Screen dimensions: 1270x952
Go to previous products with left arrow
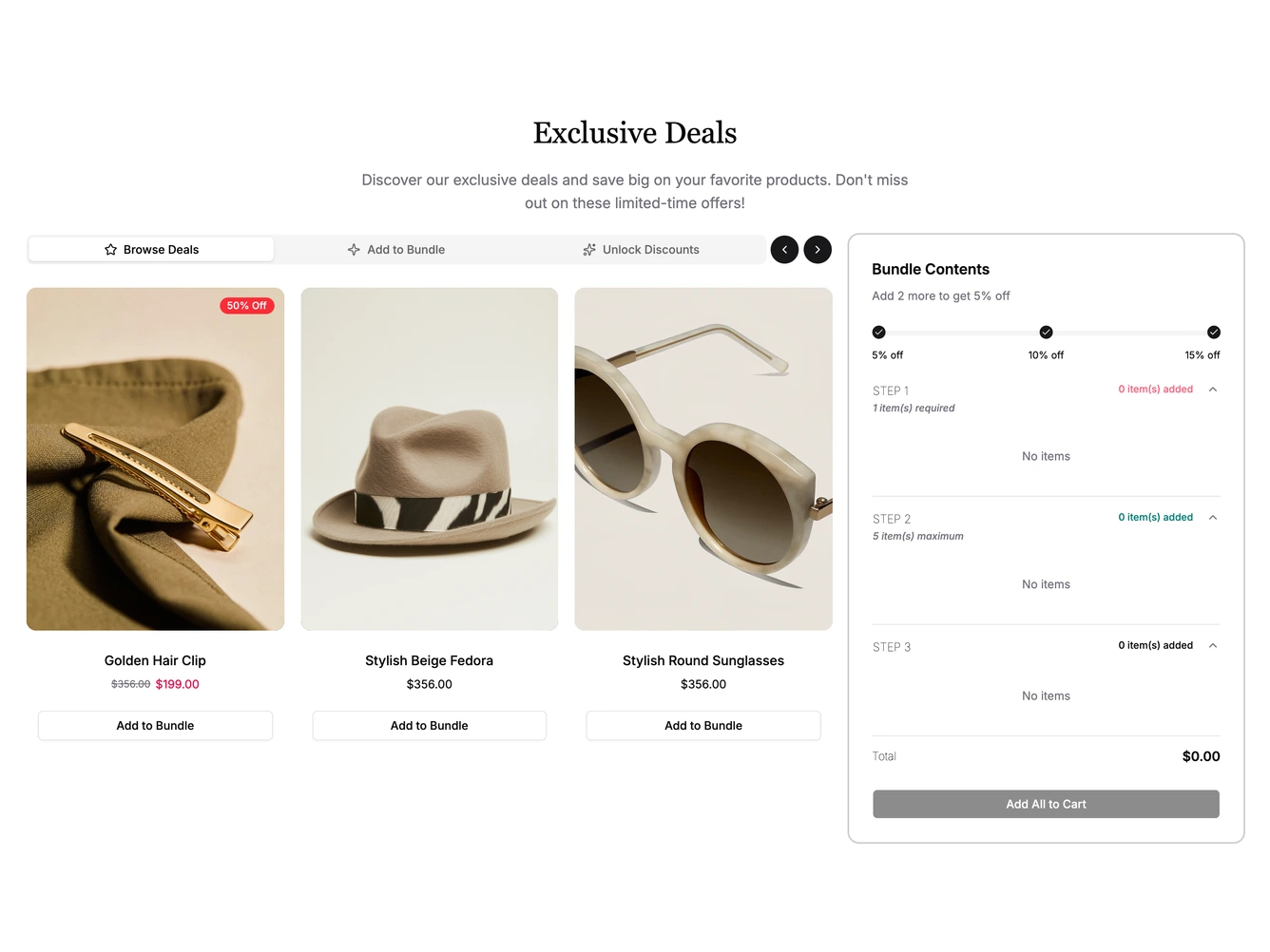(784, 250)
